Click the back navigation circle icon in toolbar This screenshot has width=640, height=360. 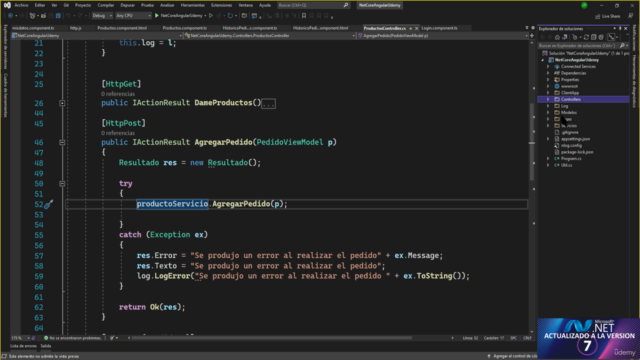point(10,16)
